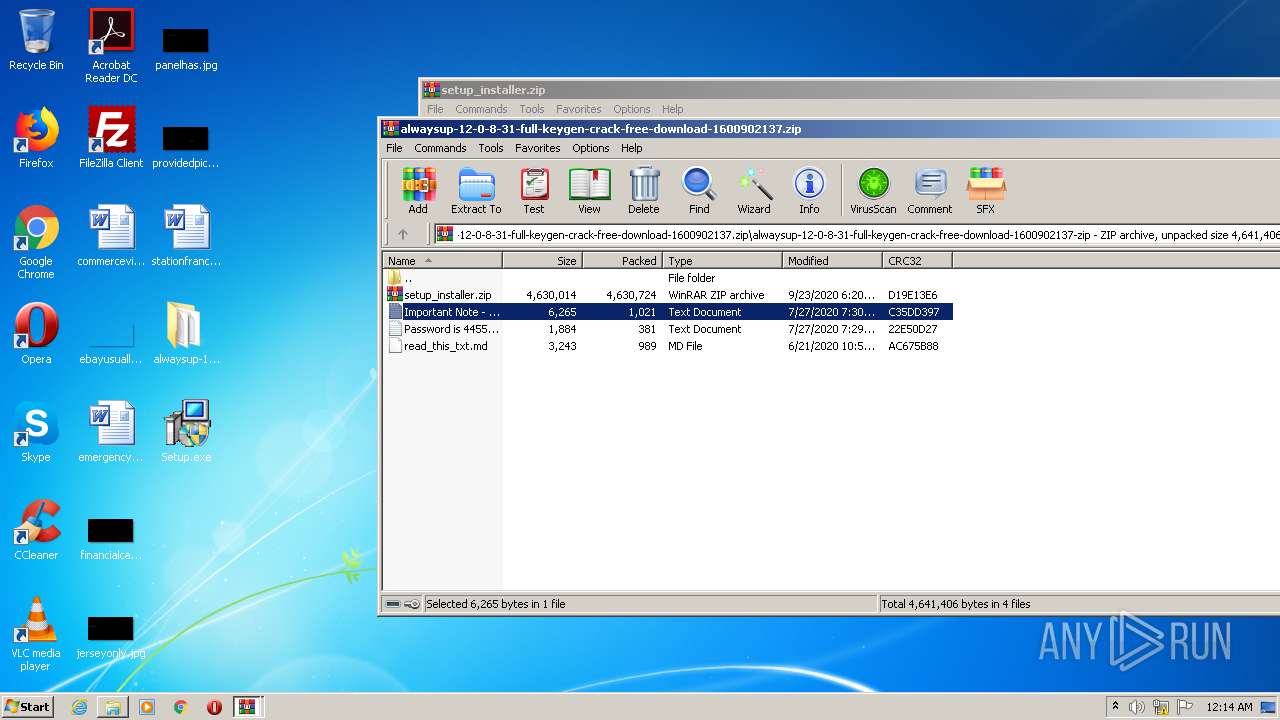The image size is (1280, 720).
Task: Open the Commands menu
Action: click(x=440, y=148)
